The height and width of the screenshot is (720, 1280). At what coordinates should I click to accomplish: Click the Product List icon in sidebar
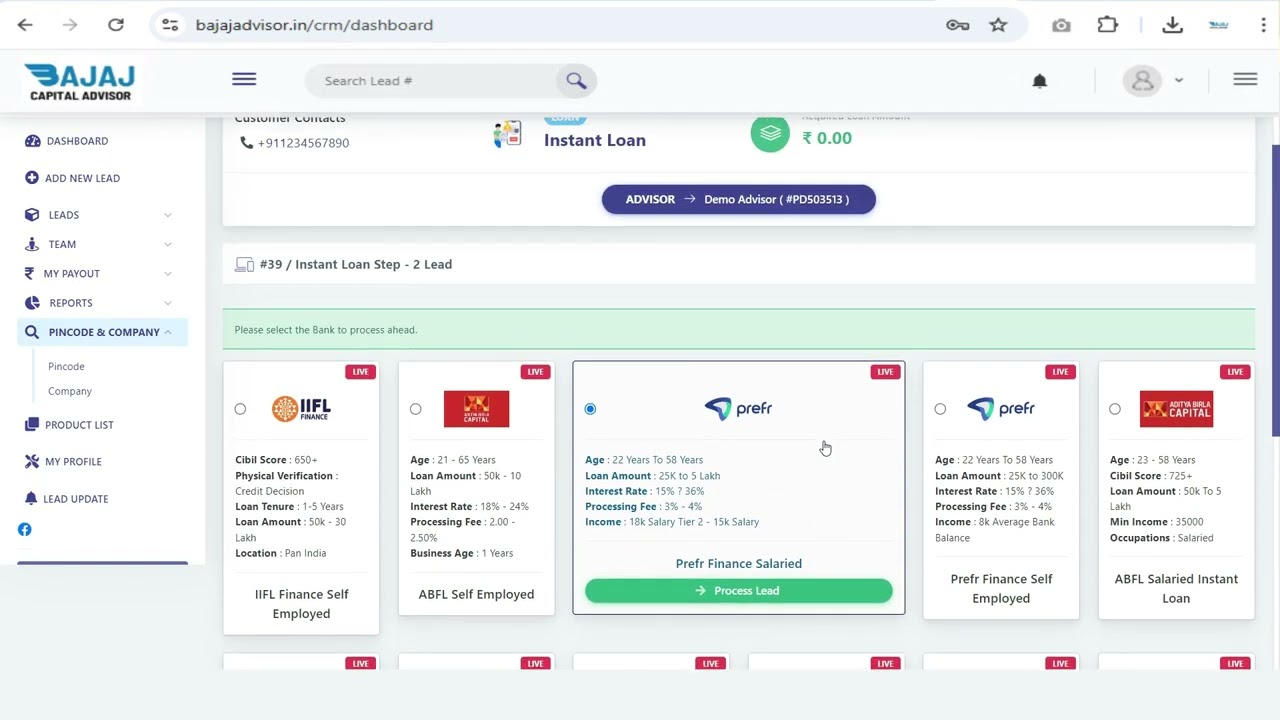pos(32,425)
